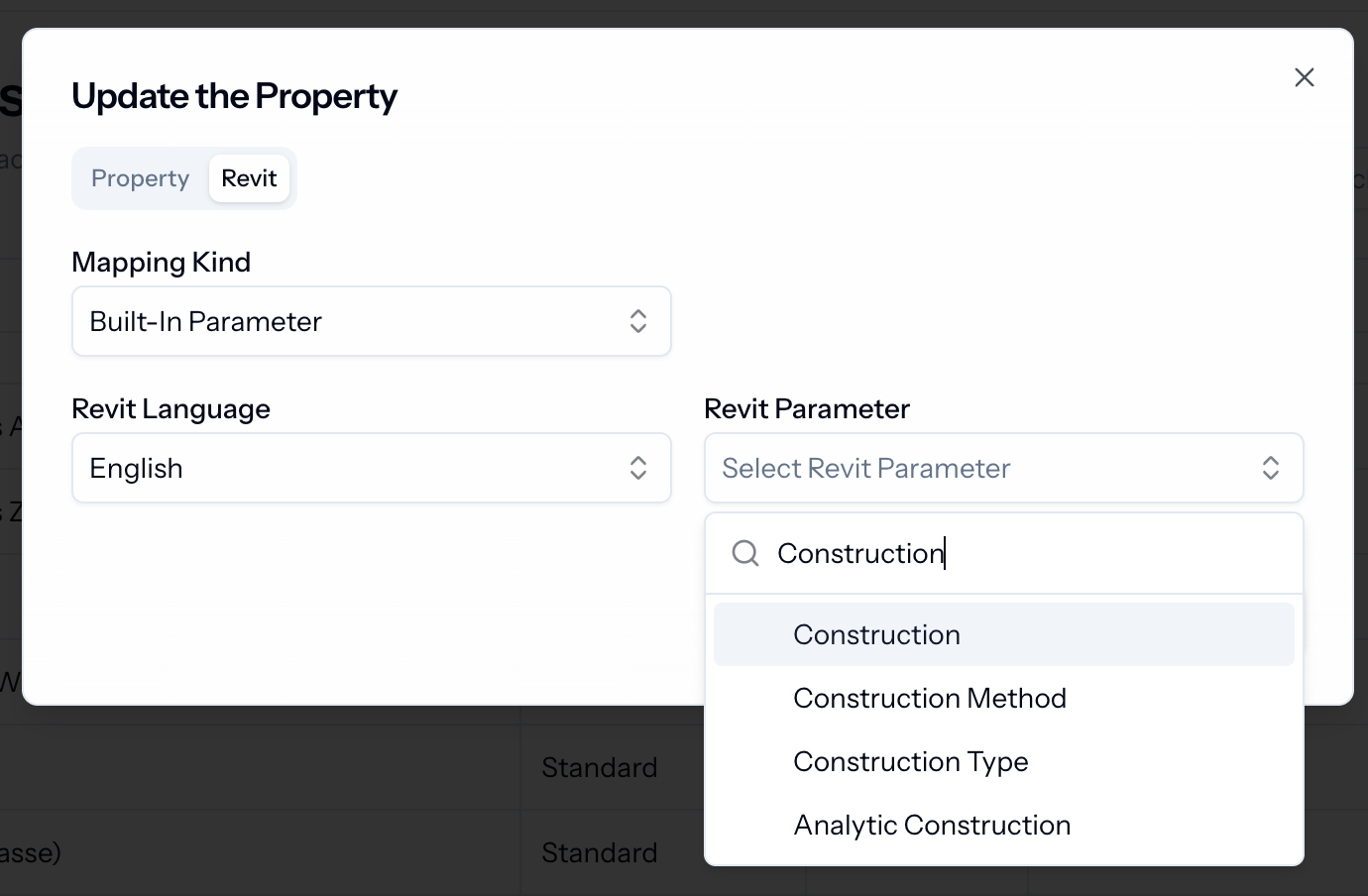Screen dimensions: 1368x896
Task: Select the Revit tab
Action: coord(249,178)
